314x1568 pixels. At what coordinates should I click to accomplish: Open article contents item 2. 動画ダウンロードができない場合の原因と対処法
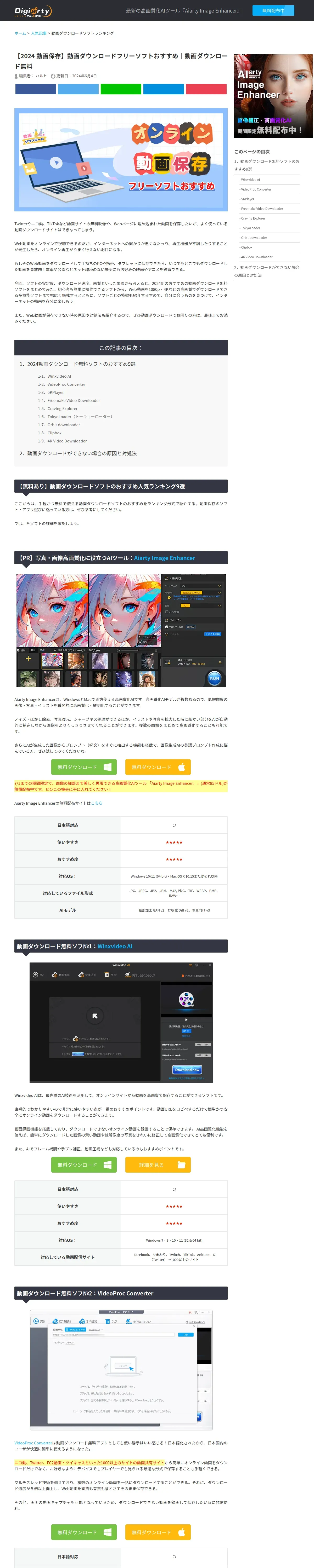(x=78, y=453)
